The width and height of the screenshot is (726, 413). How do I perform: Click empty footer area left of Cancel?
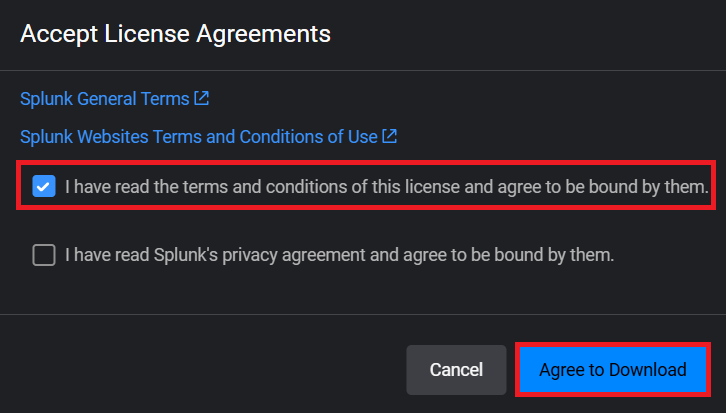[200, 369]
